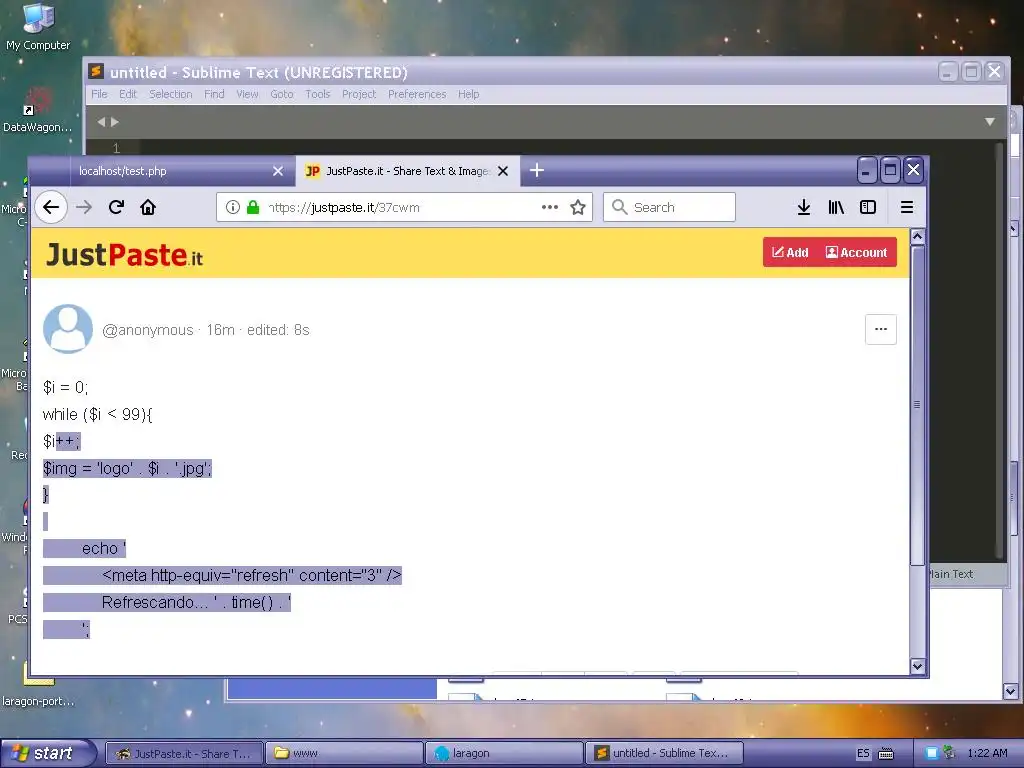Click the tray clock showing 1:22 AM
Screen dimensions: 1024x768
pyautogui.click(x=987, y=753)
